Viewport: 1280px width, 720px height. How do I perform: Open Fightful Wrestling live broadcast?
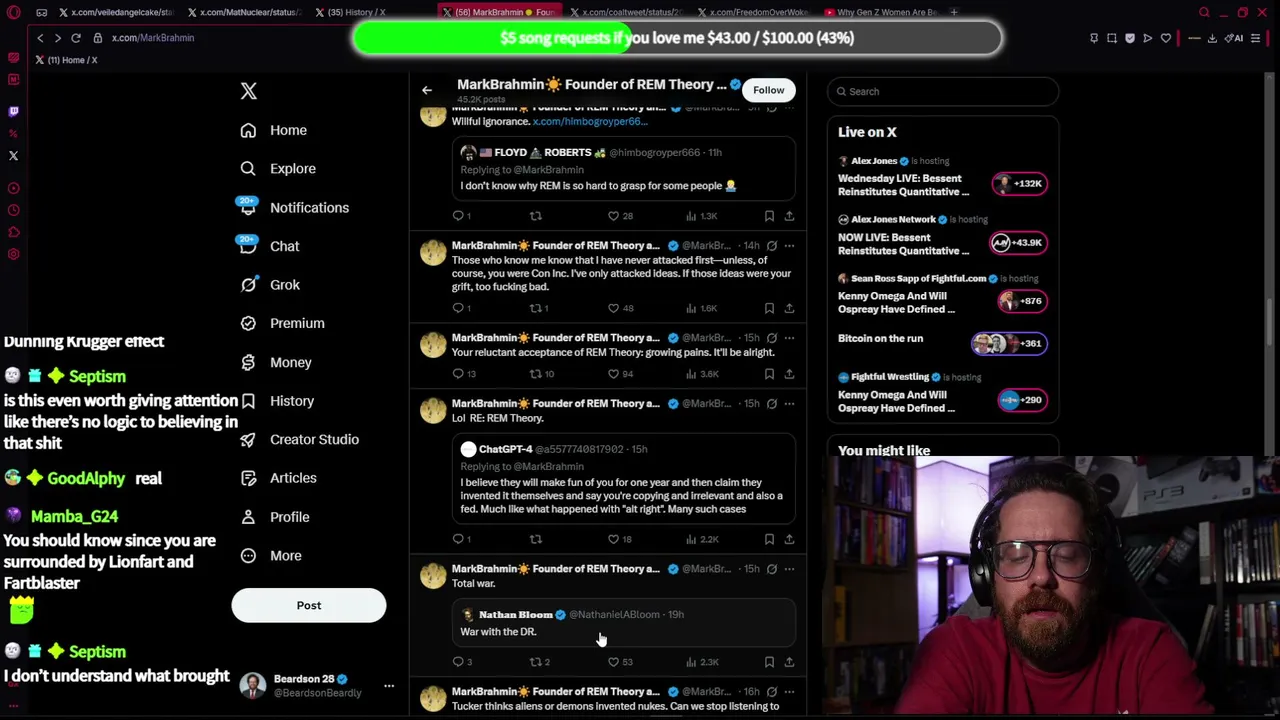tap(942, 393)
